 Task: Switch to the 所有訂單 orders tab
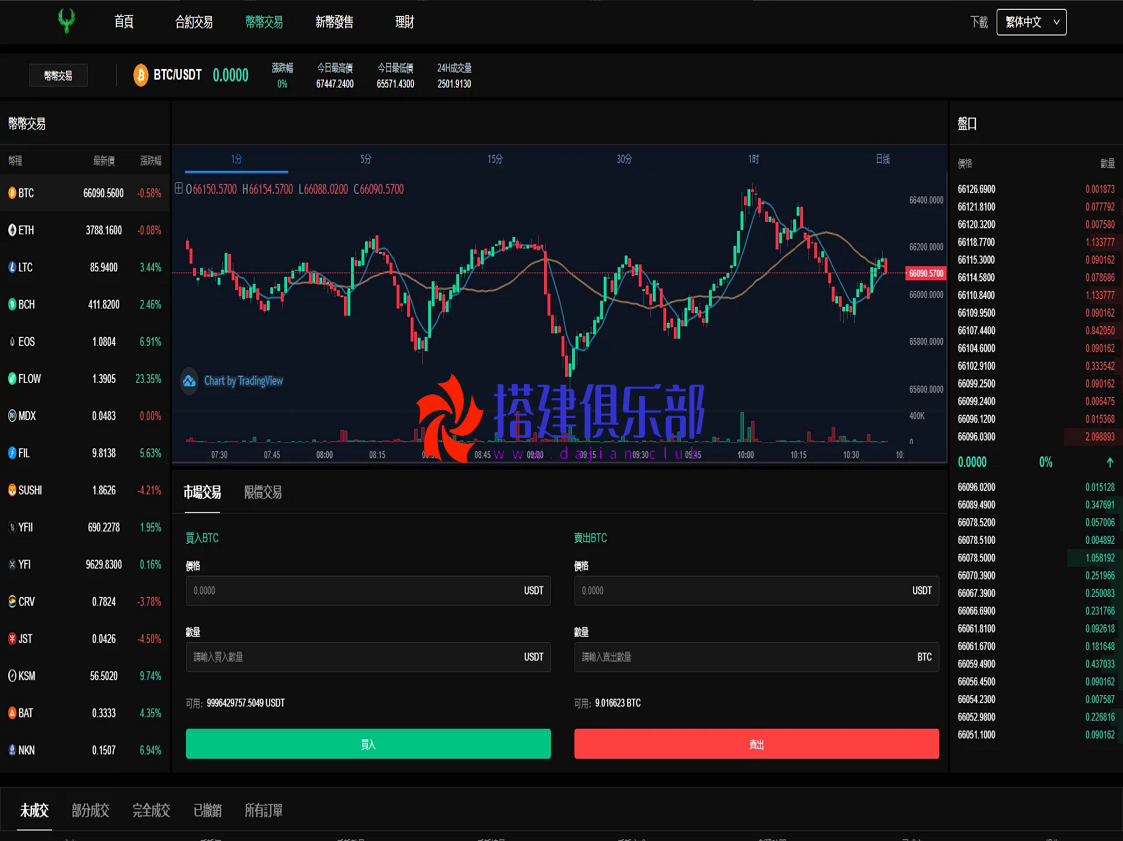(x=264, y=810)
